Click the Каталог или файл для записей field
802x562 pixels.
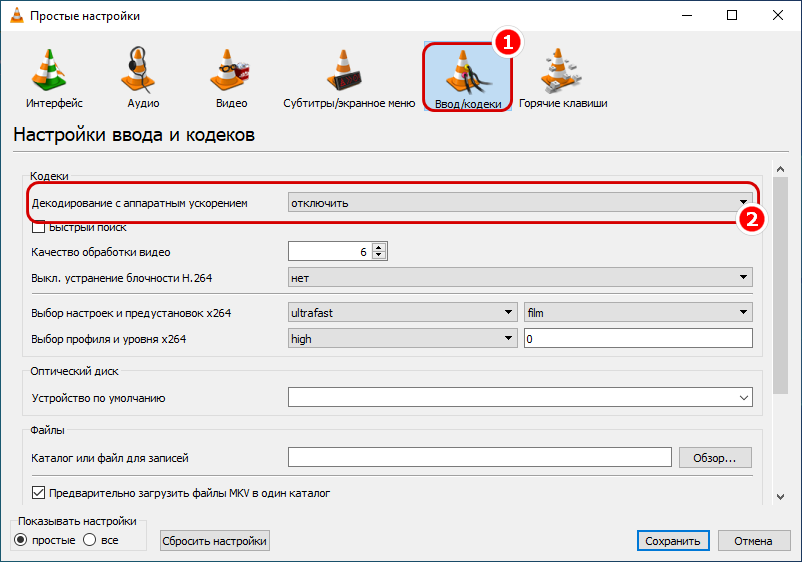479,457
